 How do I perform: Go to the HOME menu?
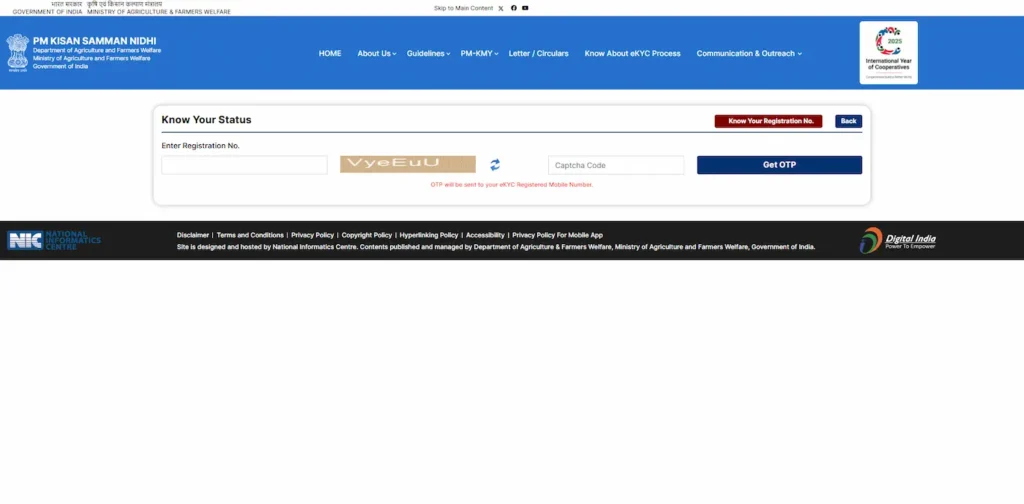(330, 54)
